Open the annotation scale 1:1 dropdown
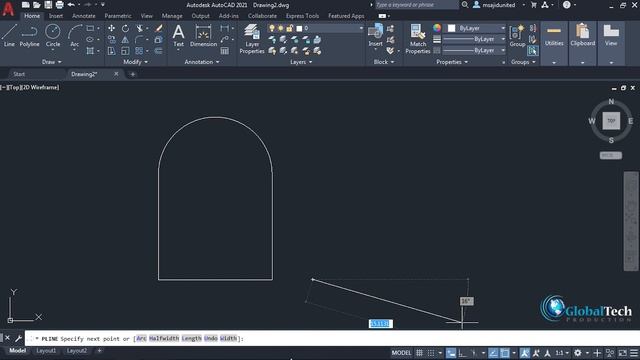 click(x=562, y=353)
